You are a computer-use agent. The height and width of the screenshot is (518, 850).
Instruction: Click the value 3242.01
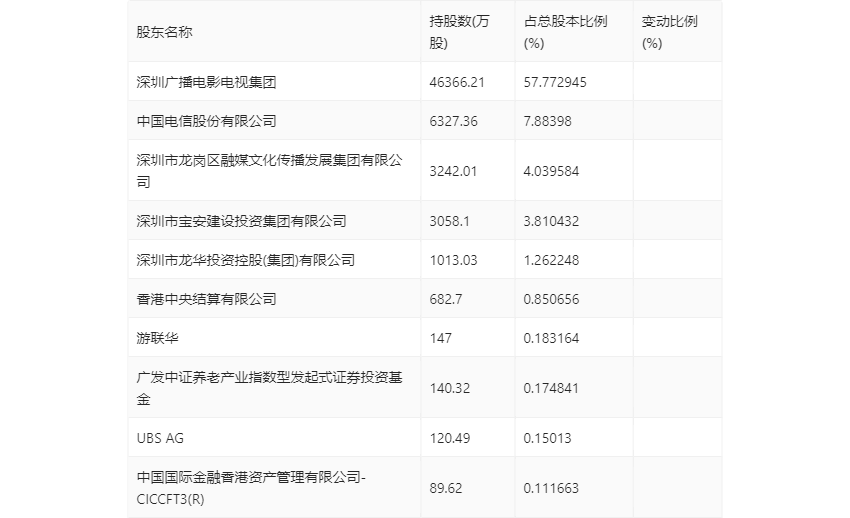click(453, 171)
